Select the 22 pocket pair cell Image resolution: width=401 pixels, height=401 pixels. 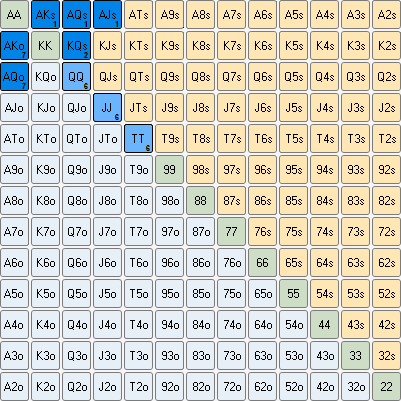387,387
